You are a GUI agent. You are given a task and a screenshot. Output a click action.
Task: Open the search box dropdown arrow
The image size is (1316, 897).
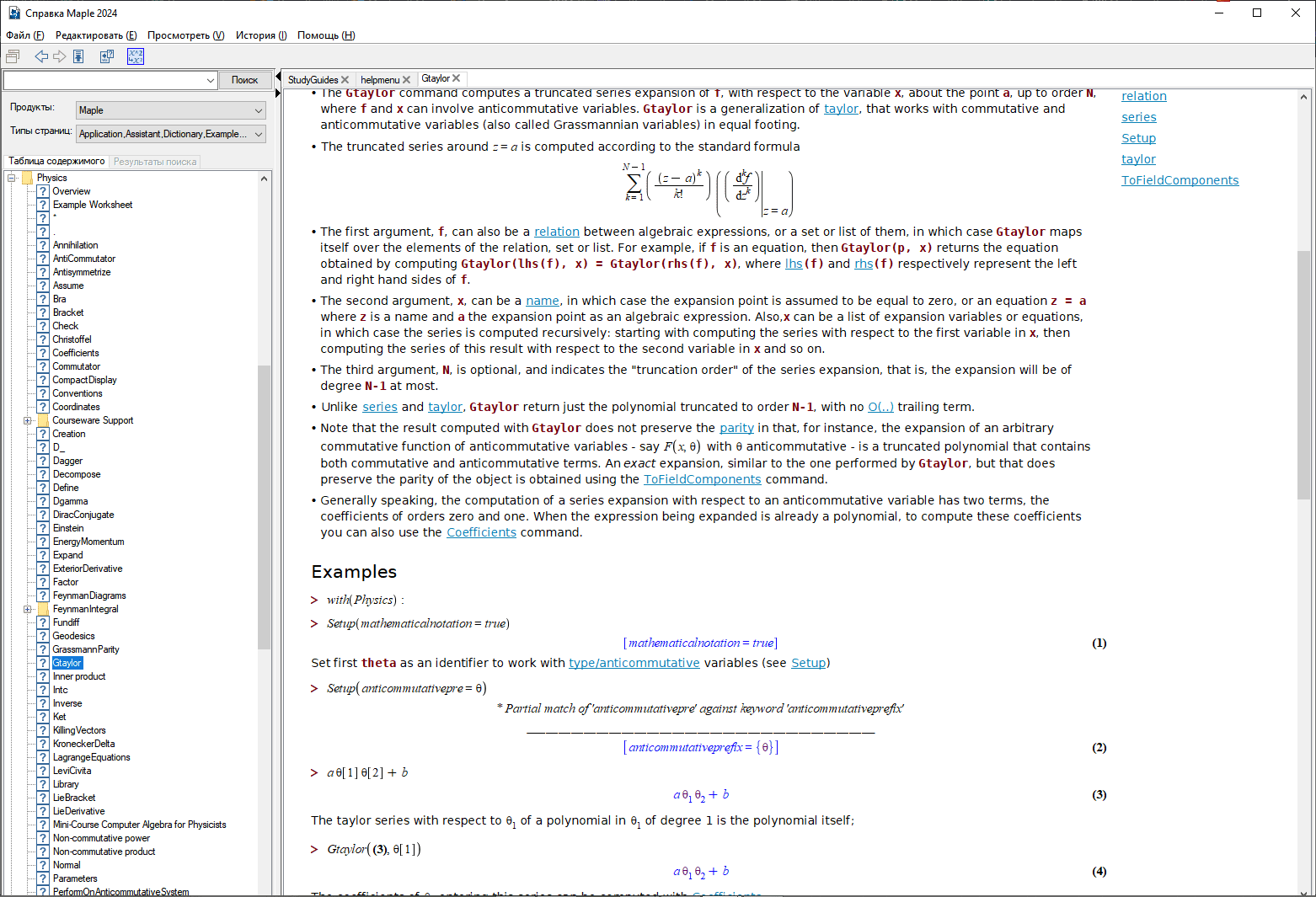(x=211, y=80)
